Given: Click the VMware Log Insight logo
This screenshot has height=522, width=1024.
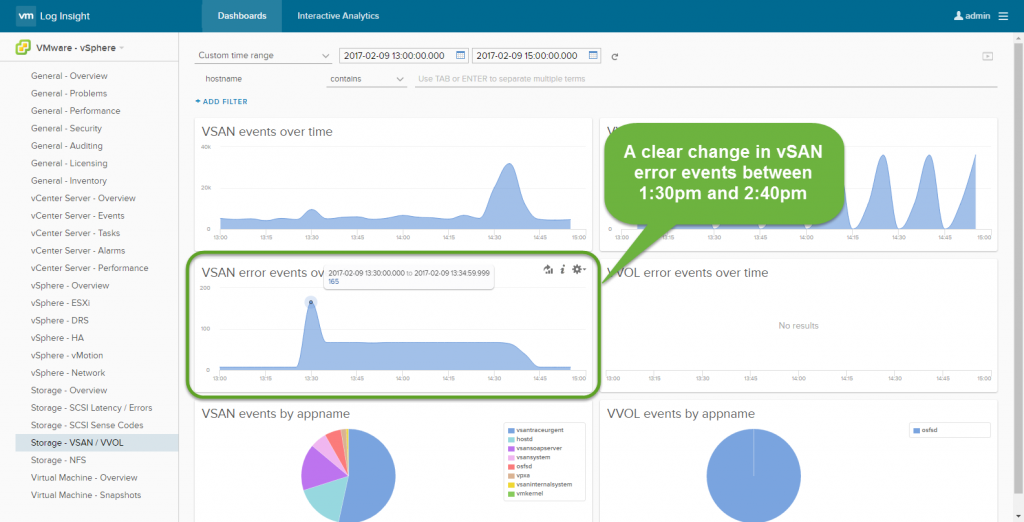Looking at the screenshot, I should pos(50,16).
